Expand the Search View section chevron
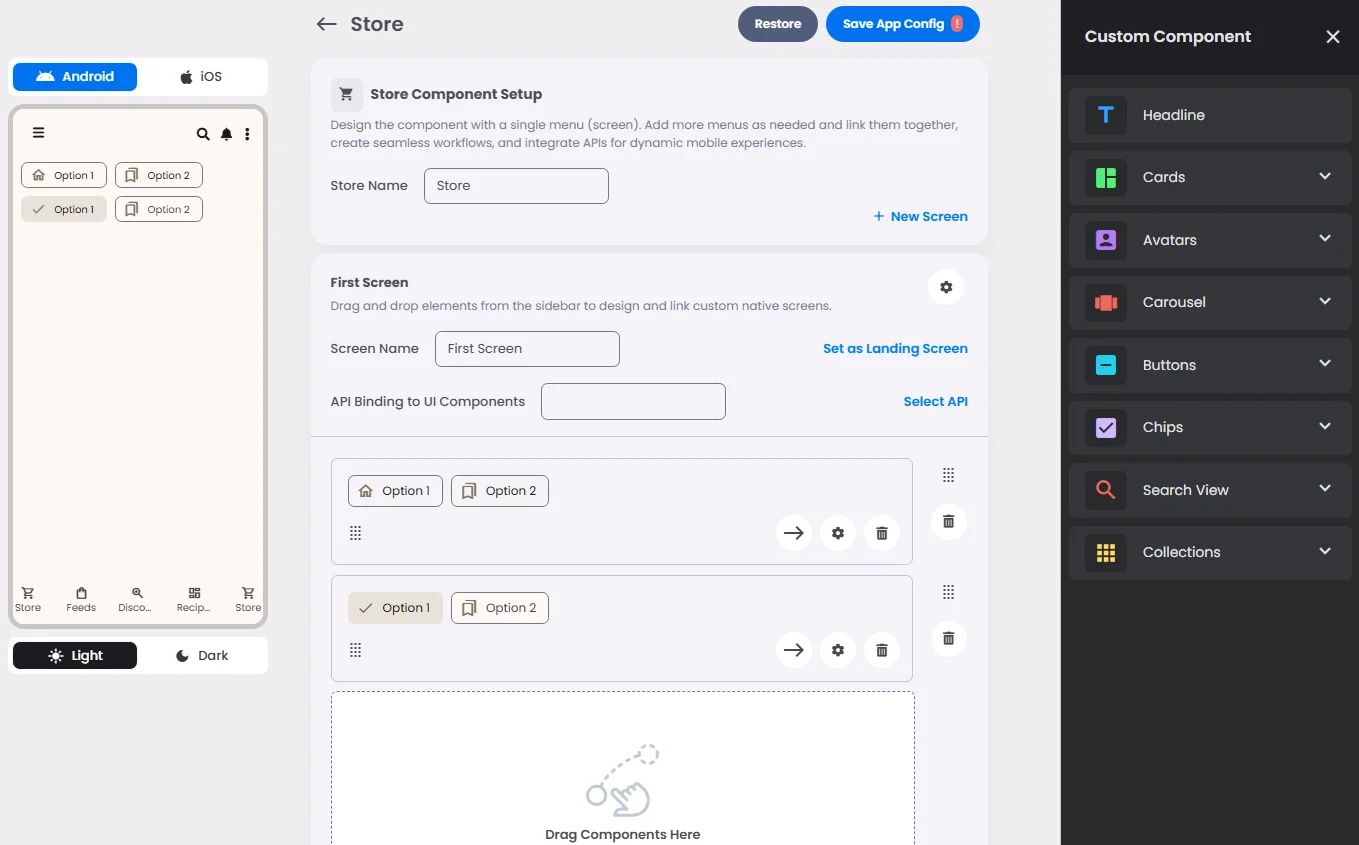This screenshot has width=1359, height=845. point(1325,489)
